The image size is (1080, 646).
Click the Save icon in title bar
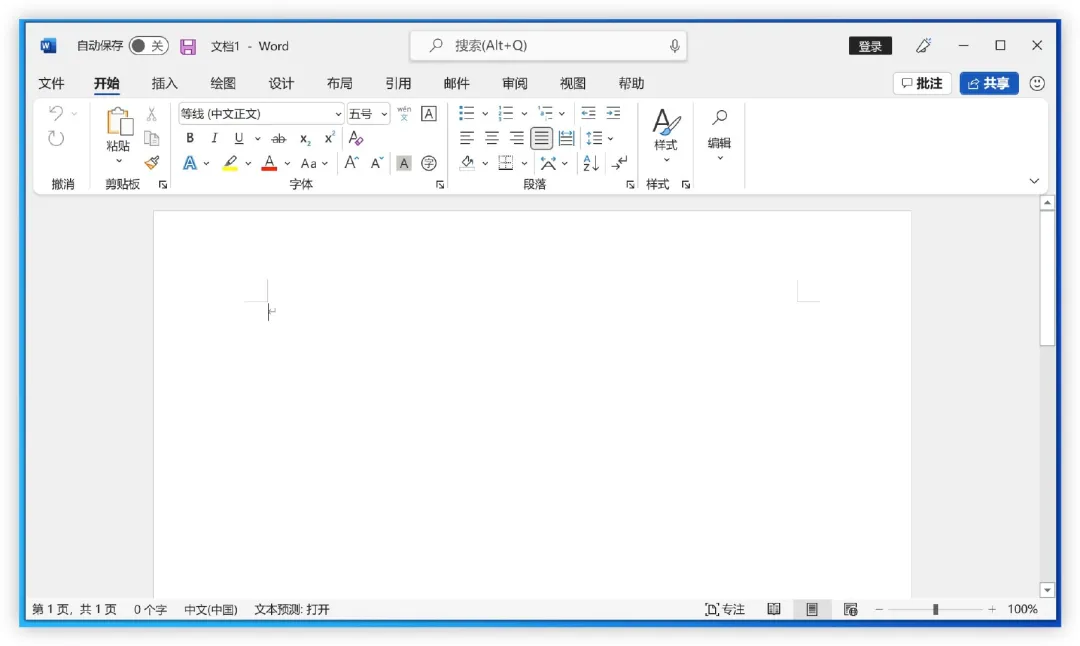[x=188, y=46]
